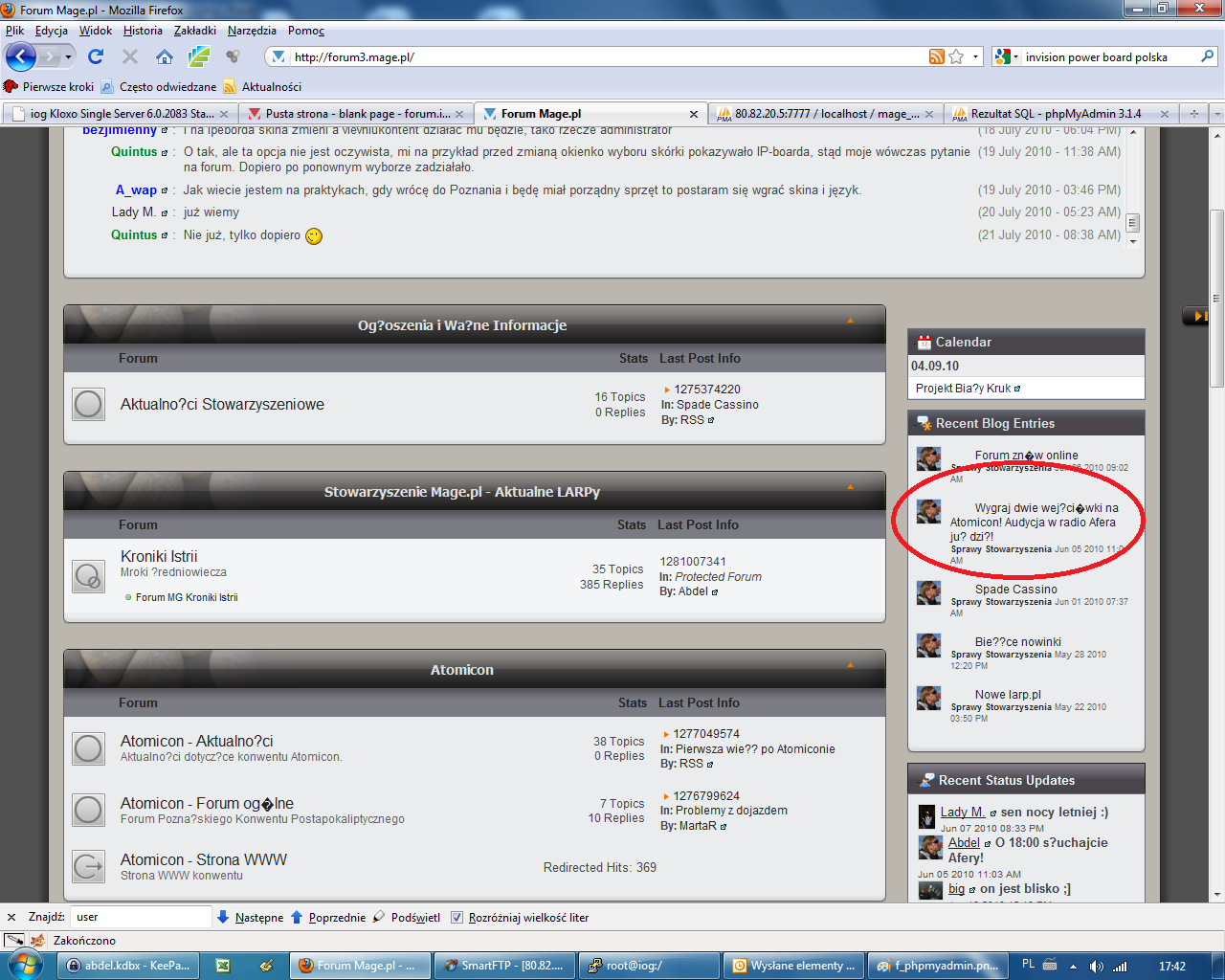Screen dimensions: 1225x980
Task: Reload the page with the refresh icon
Action: pyautogui.click(x=96, y=56)
